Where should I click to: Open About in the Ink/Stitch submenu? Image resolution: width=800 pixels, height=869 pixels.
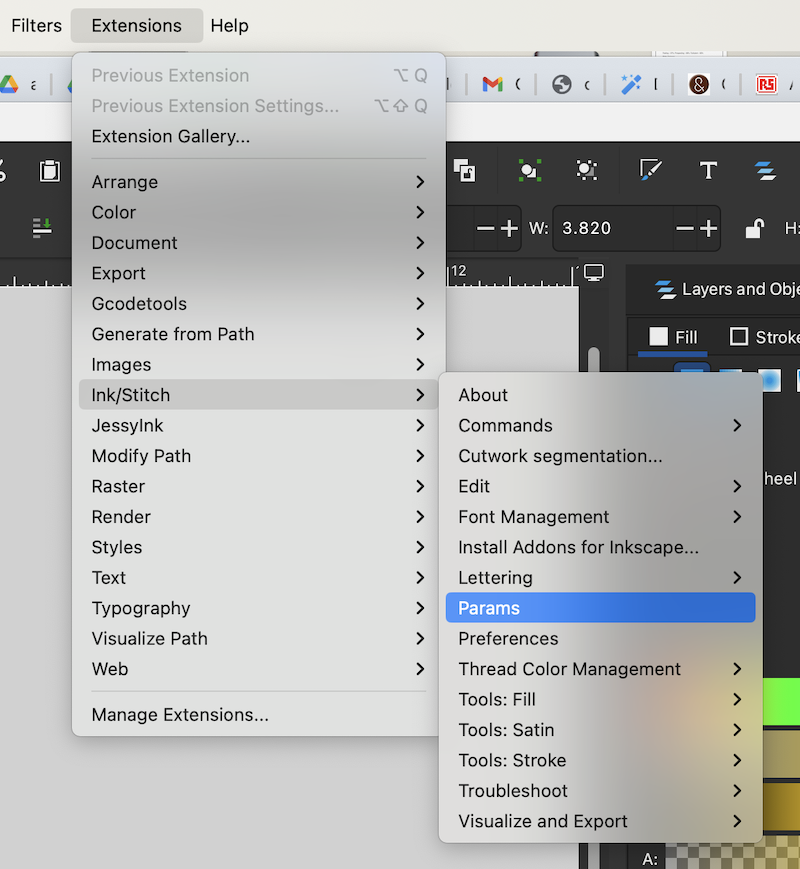coord(600,395)
